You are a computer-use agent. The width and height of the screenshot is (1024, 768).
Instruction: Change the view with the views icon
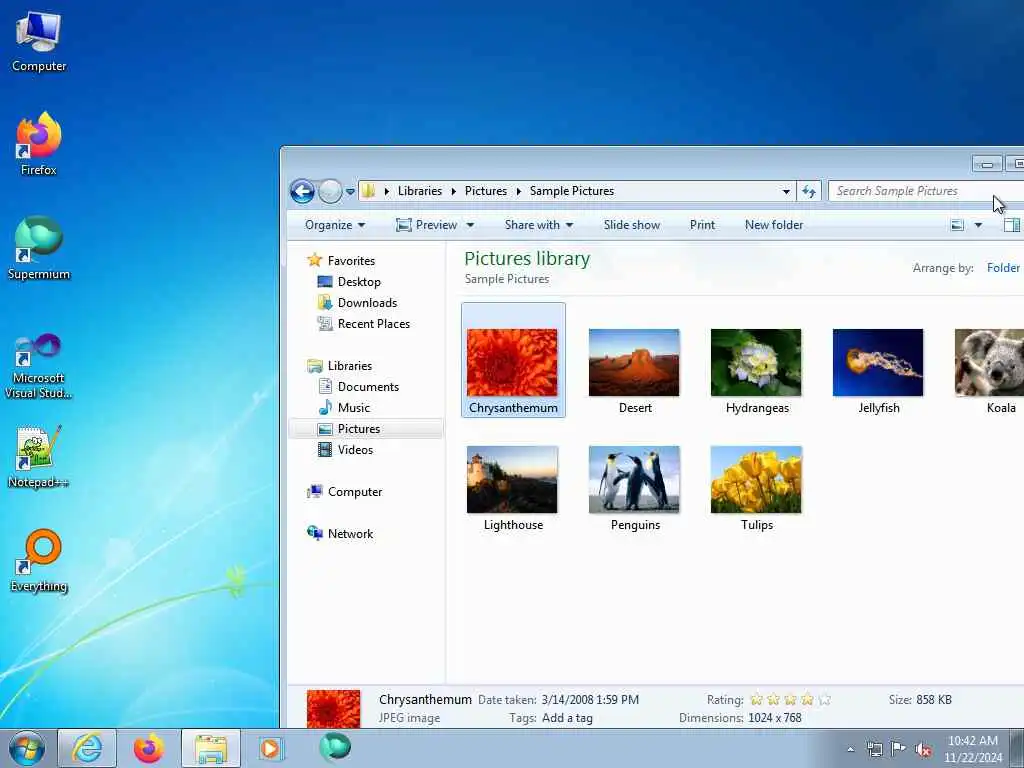957,225
